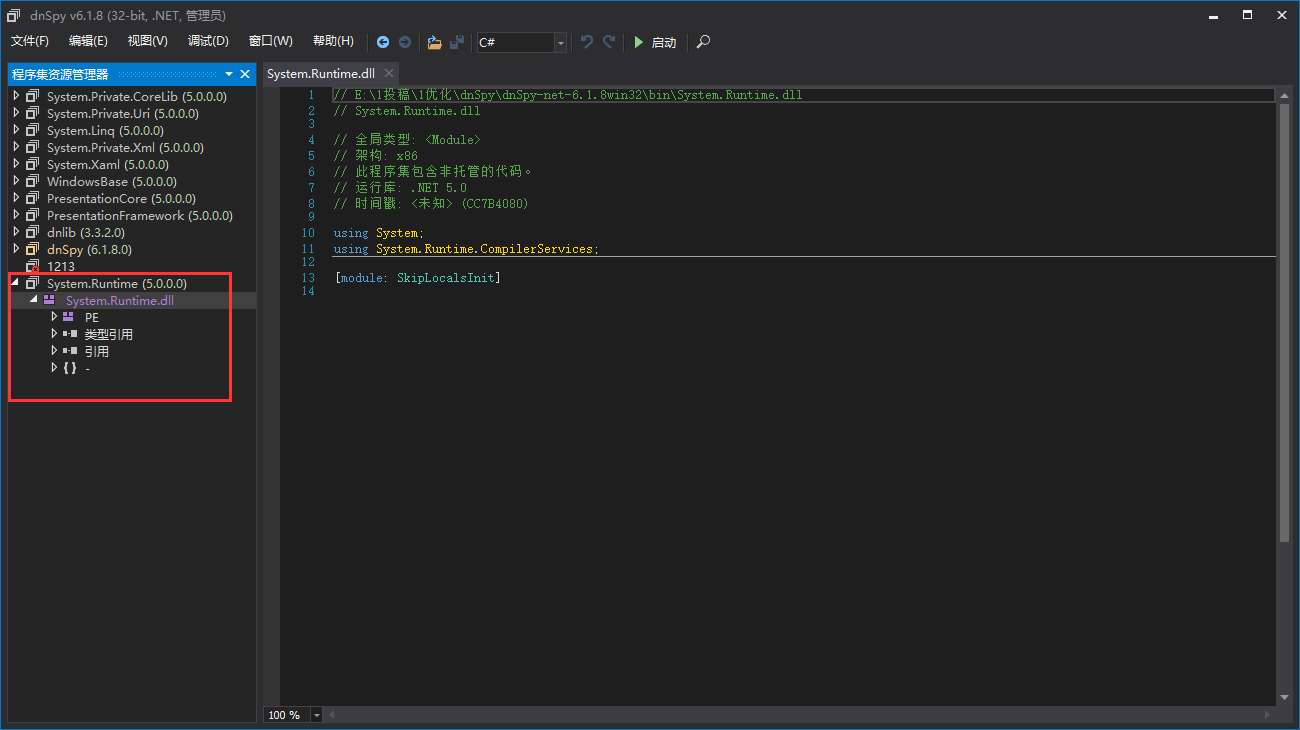The height and width of the screenshot is (730, 1300).
Task: Click the 引用 node icon
Action: point(69,351)
